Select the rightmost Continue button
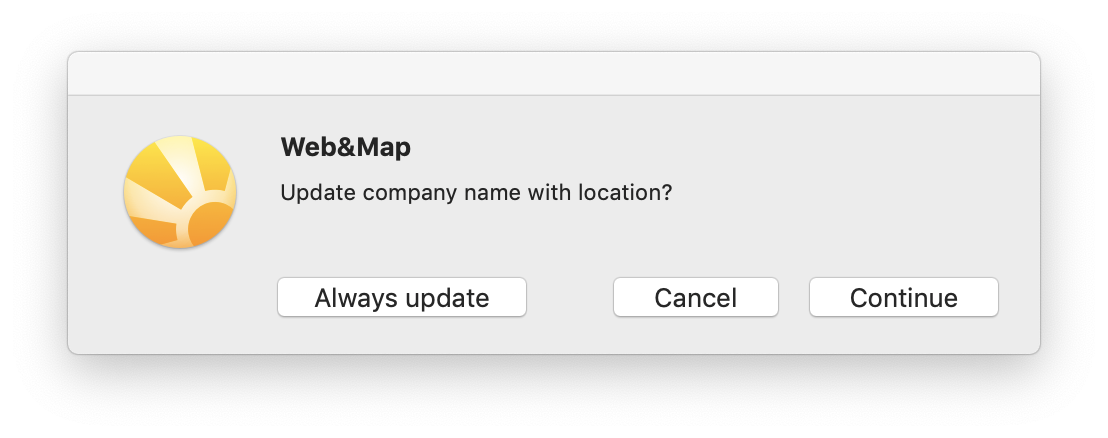Image resolution: width=1108 pixels, height=438 pixels. click(x=903, y=297)
